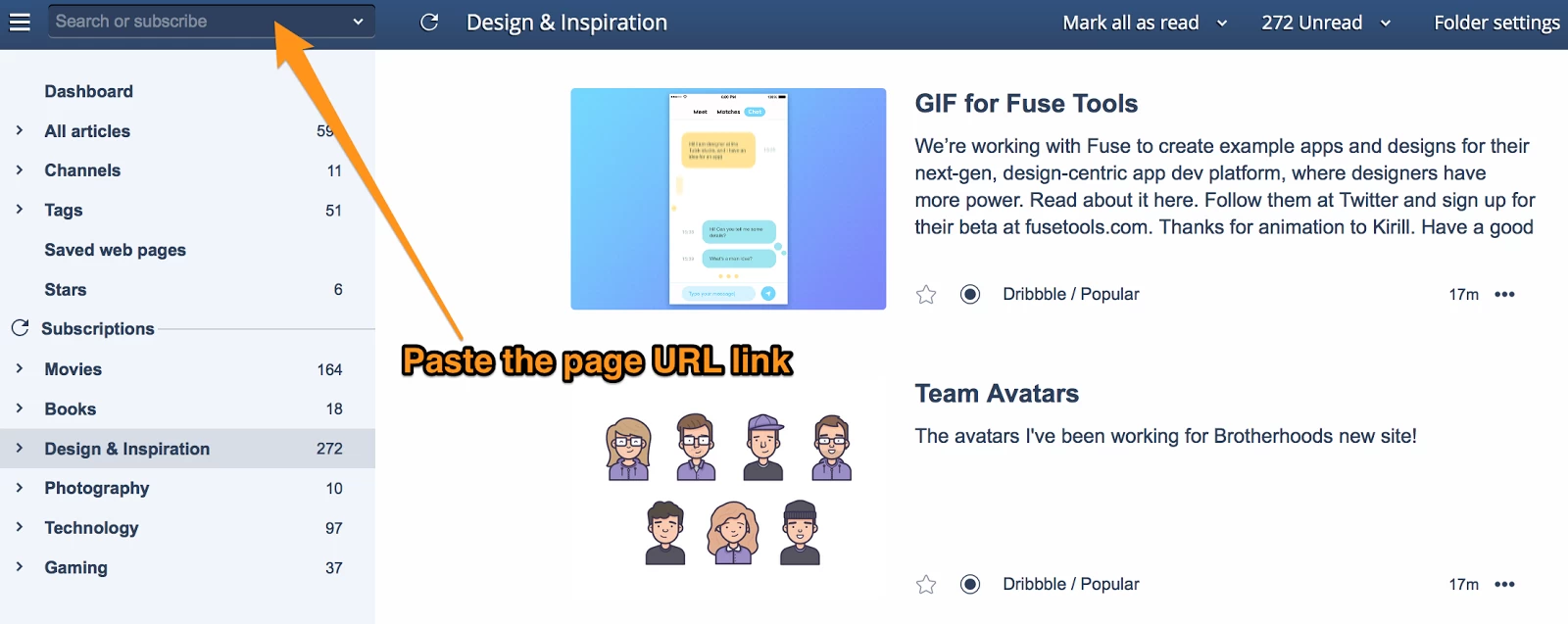Click the refresh icon beside Design & Inspiration title
This screenshot has height=624, width=1568.
pyautogui.click(x=429, y=22)
